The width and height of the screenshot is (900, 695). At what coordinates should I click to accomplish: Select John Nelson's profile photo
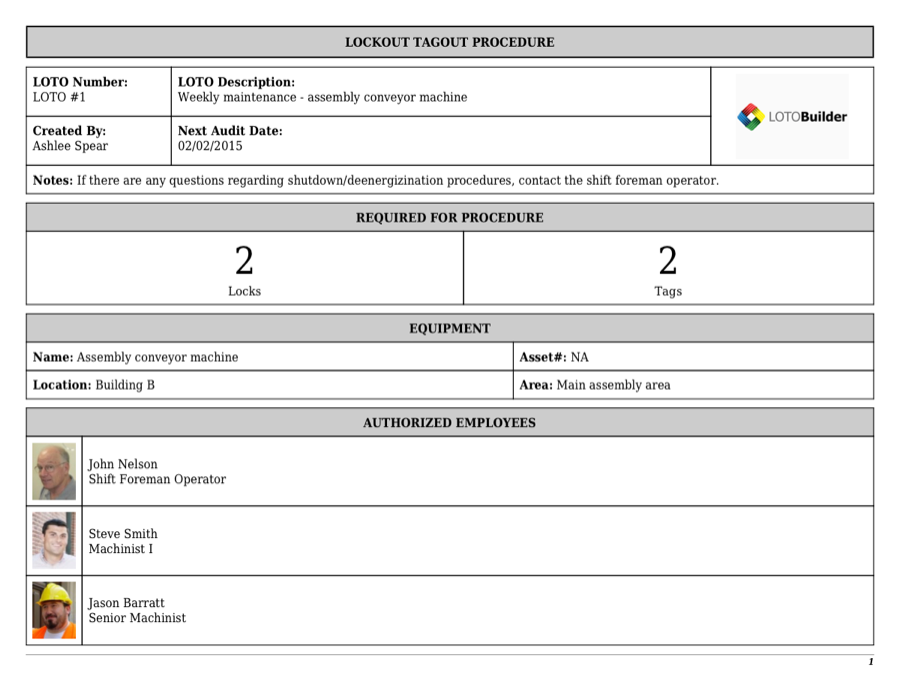click(53, 471)
